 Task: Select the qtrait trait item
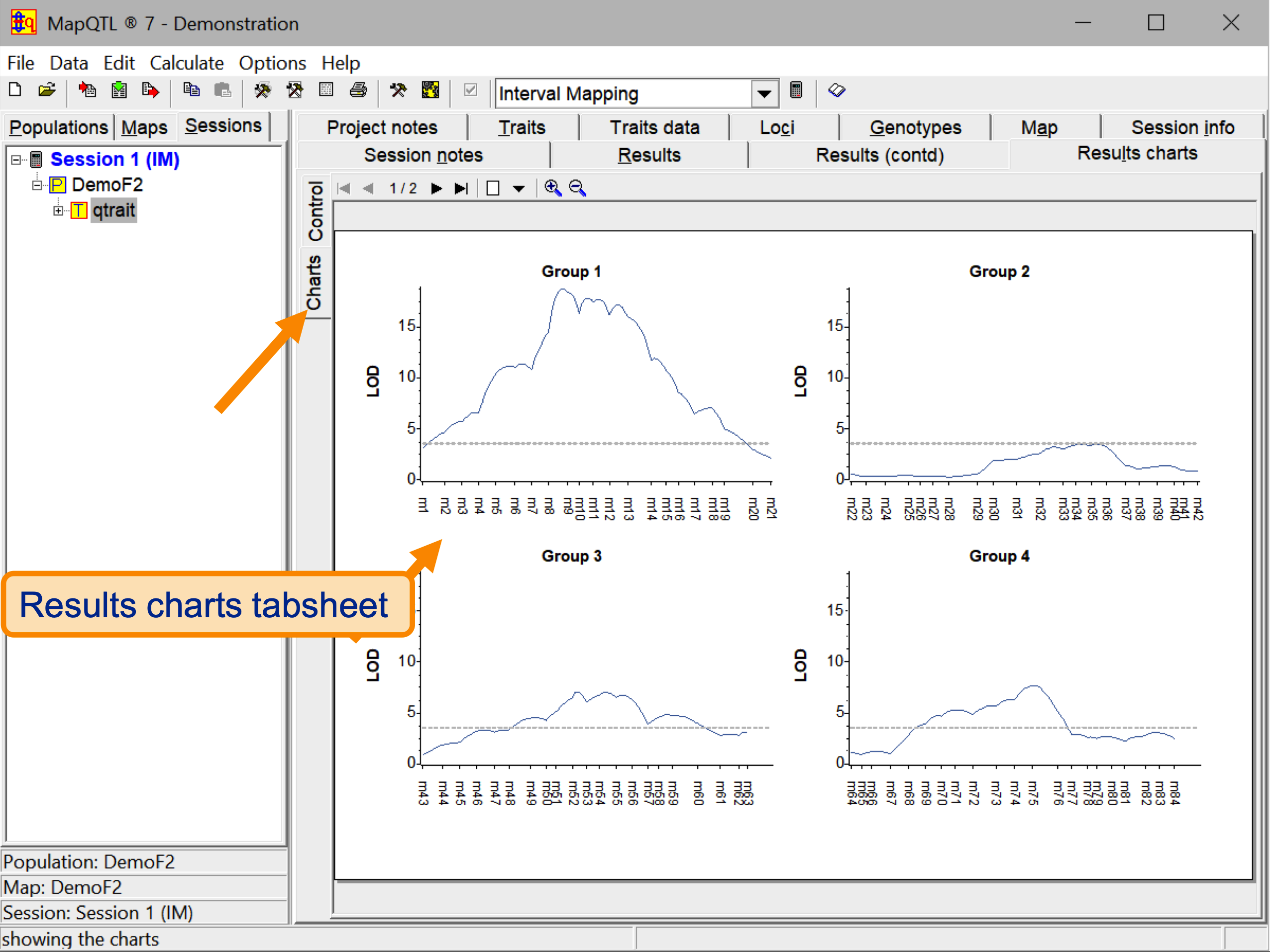tap(113, 210)
